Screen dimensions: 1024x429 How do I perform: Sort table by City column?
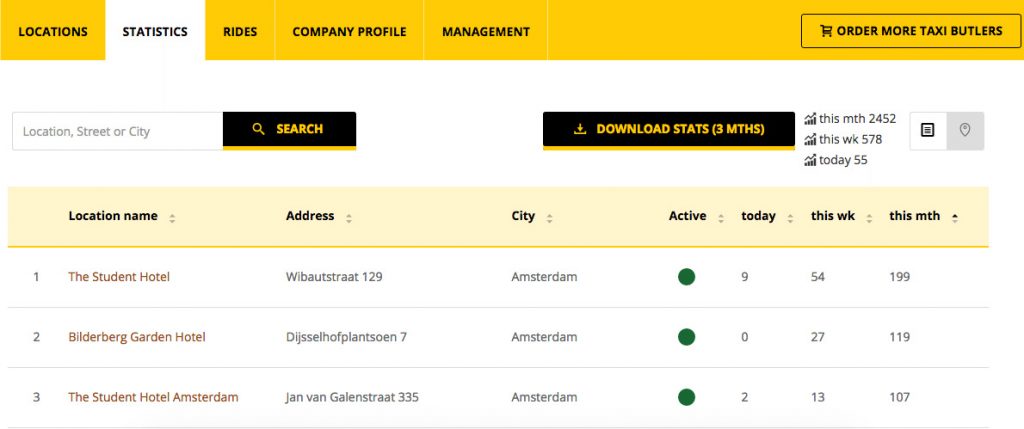coord(549,218)
